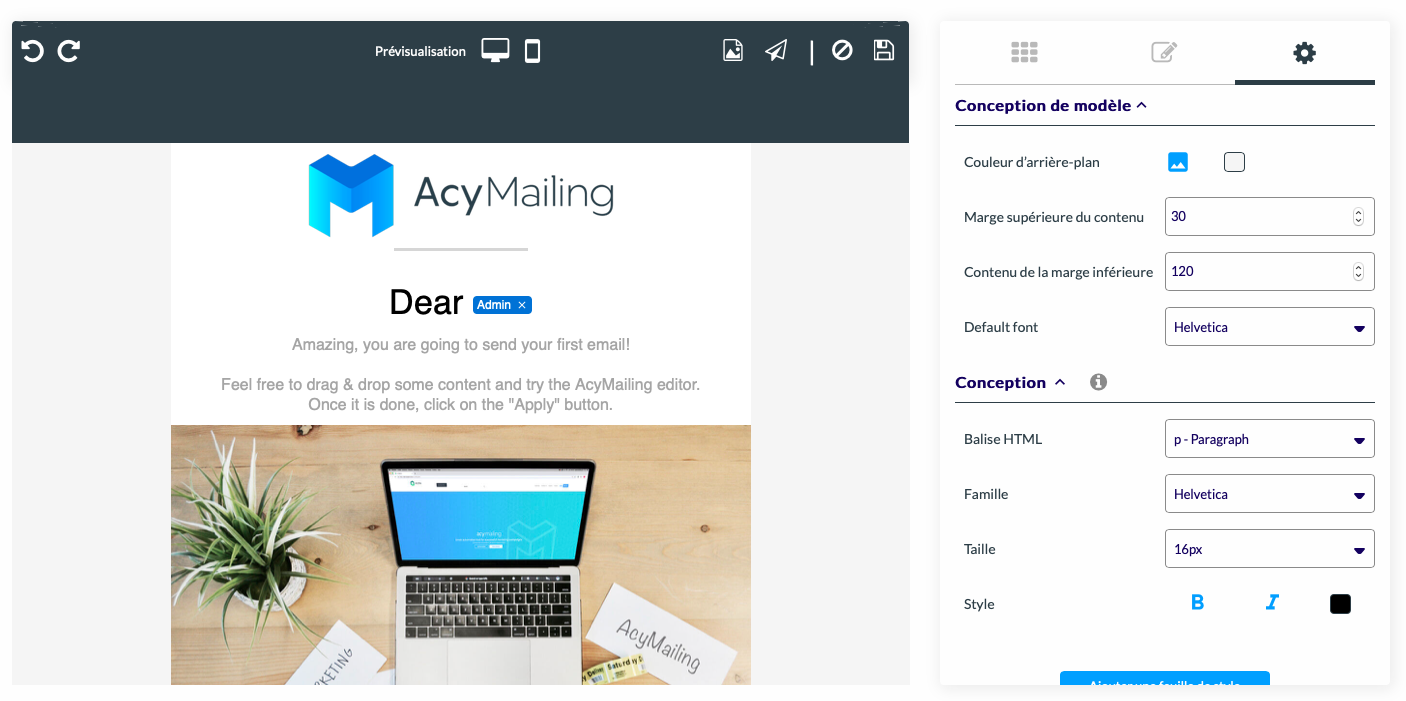1406x701 pixels.
Task: Toggle bold style button
Action: point(1197,602)
